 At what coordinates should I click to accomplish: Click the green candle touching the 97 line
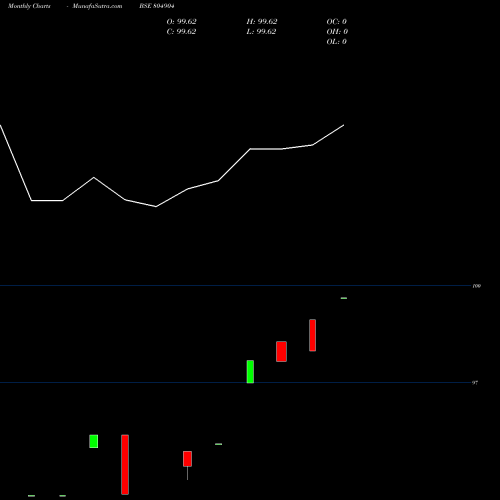tap(250, 372)
